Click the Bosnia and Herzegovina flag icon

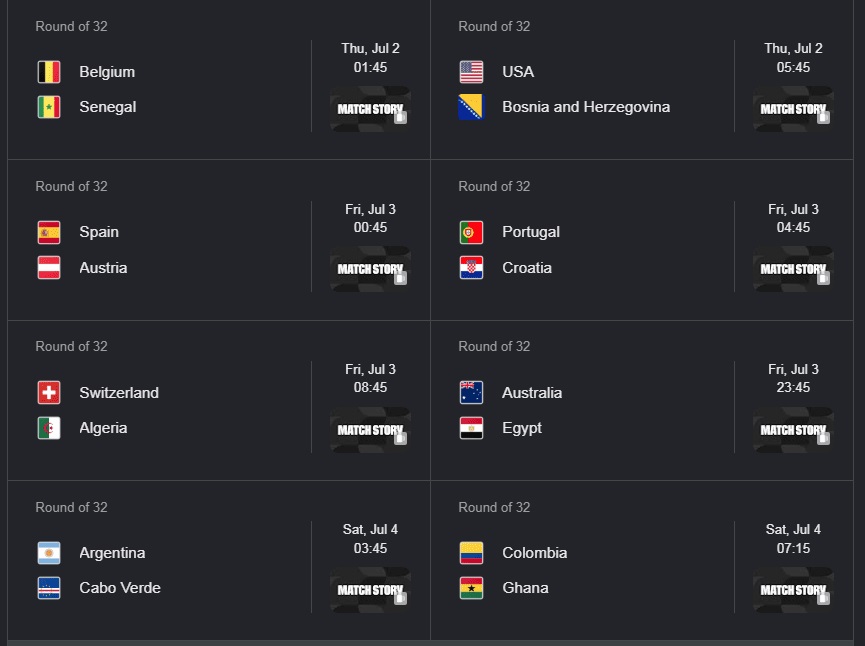tap(471, 107)
